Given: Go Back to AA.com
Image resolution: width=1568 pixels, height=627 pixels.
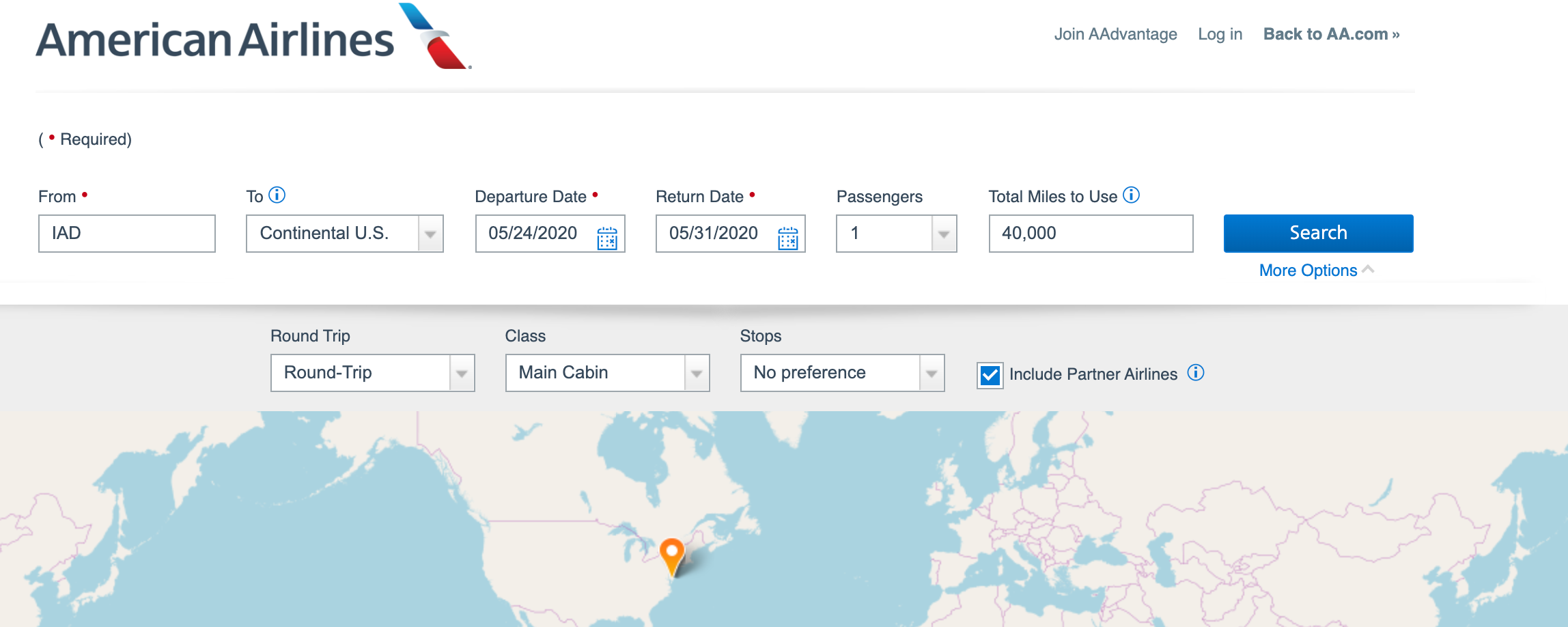Looking at the screenshot, I should 1331,34.
